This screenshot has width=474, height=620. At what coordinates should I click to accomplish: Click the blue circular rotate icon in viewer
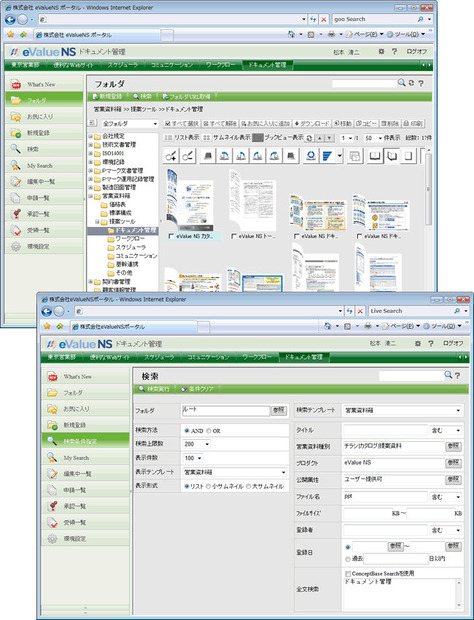pyautogui.click(x=311, y=156)
